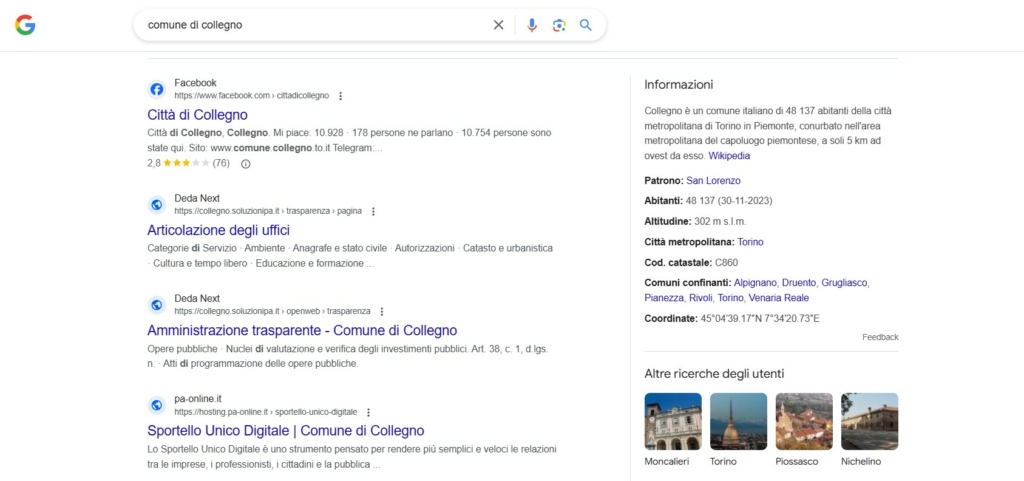Click the Facebook favicon in the first result
Screen dimensions: 1024x481
tap(157, 89)
